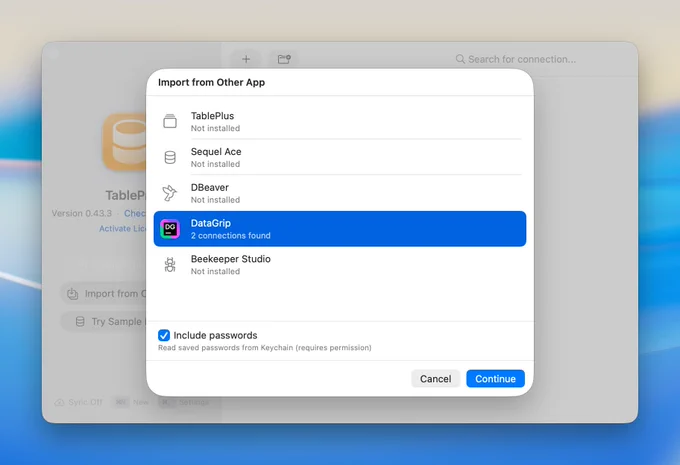The image size is (680, 465).
Task: Click the New shortcut label at bottom
Action: coord(141,402)
